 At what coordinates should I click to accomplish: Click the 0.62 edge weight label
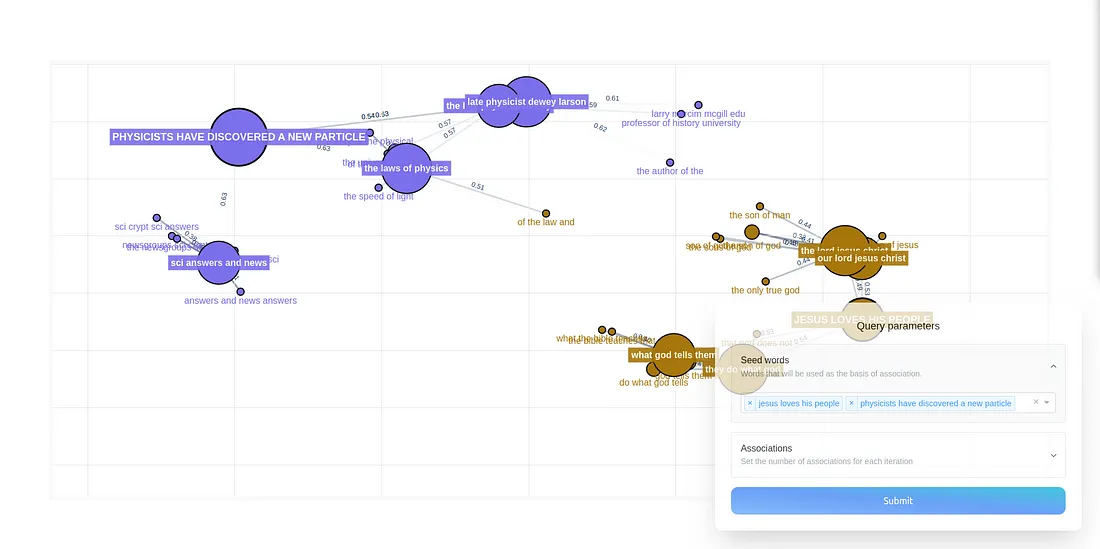tap(600, 127)
